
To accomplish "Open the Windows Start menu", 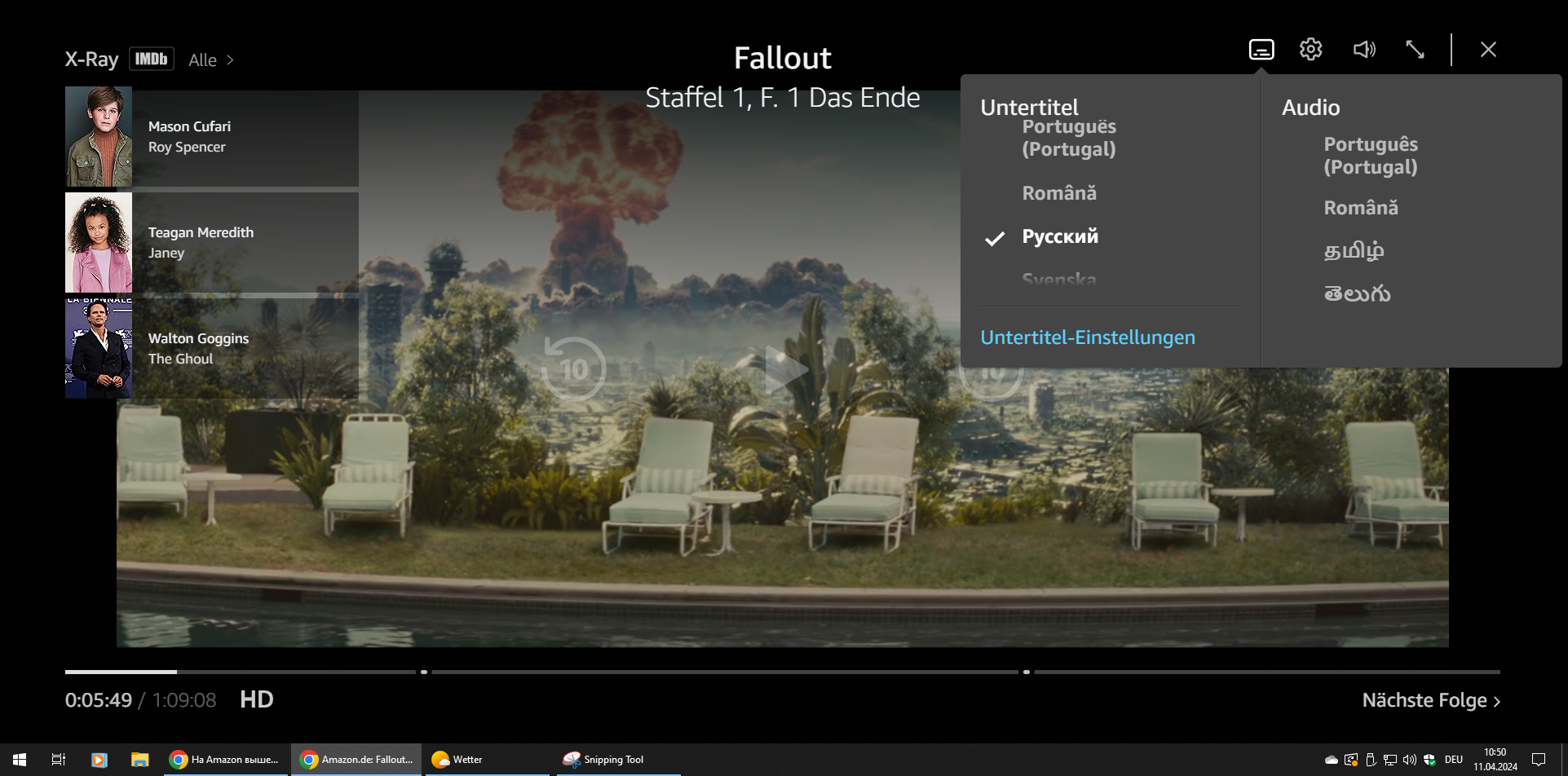I will coord(20,760).
